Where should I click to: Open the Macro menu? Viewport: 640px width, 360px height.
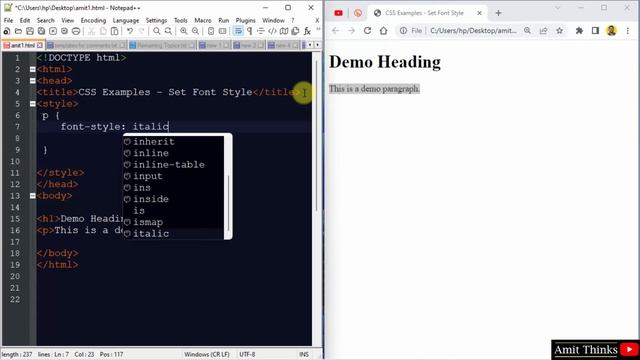(x=202, y=20)
